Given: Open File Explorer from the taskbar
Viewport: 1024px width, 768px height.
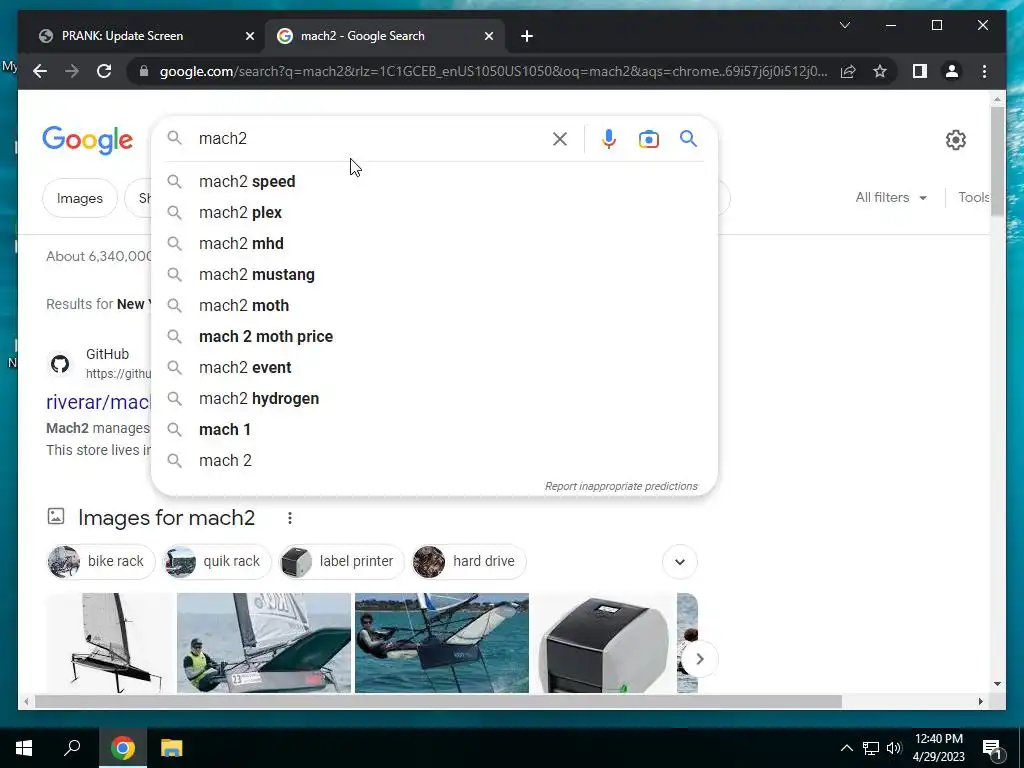Looking at the screenshot, I should click(x=172, y=748).
